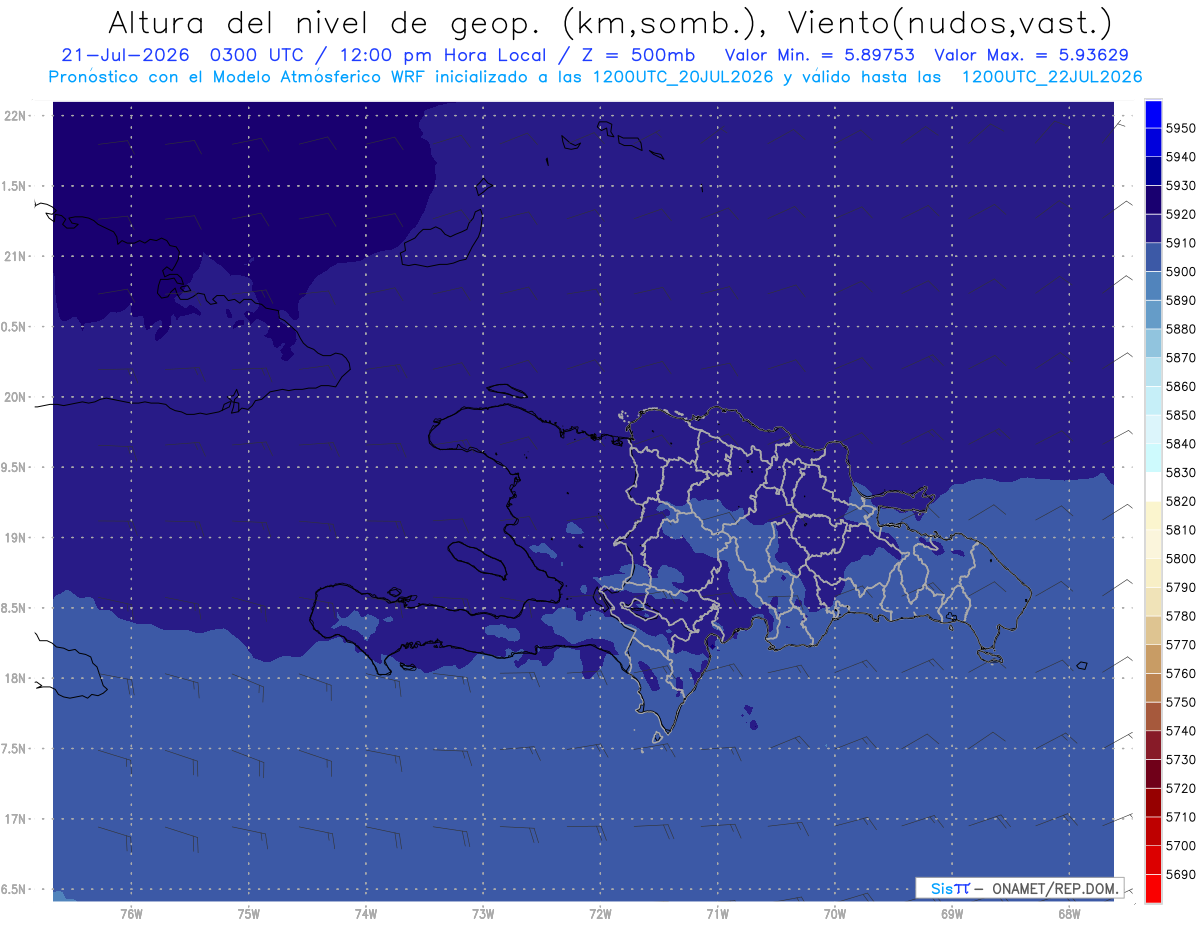The height and width of the screenshot is (927, 1200).
Task: Click the '1200UTC_20JUL2026' initialization time
Action: pyautogui.click(x=683, y=77)
